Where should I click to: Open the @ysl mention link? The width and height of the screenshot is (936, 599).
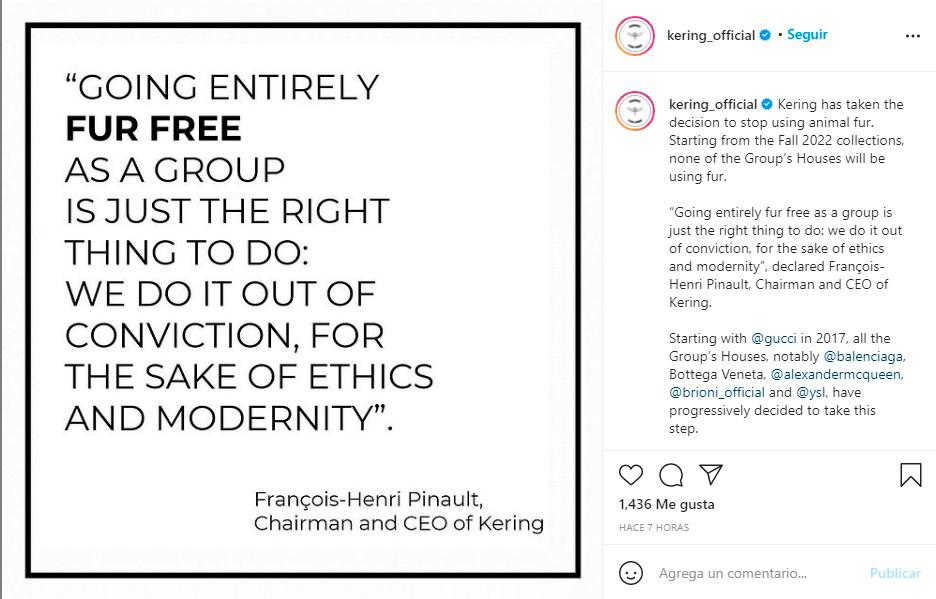[x=811, y=392]
